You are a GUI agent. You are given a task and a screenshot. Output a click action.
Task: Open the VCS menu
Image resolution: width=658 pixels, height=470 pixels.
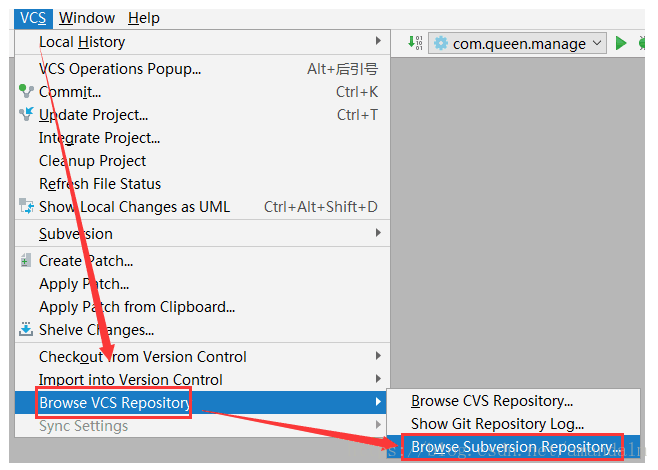pyautogui.click(x=33, y=18)
